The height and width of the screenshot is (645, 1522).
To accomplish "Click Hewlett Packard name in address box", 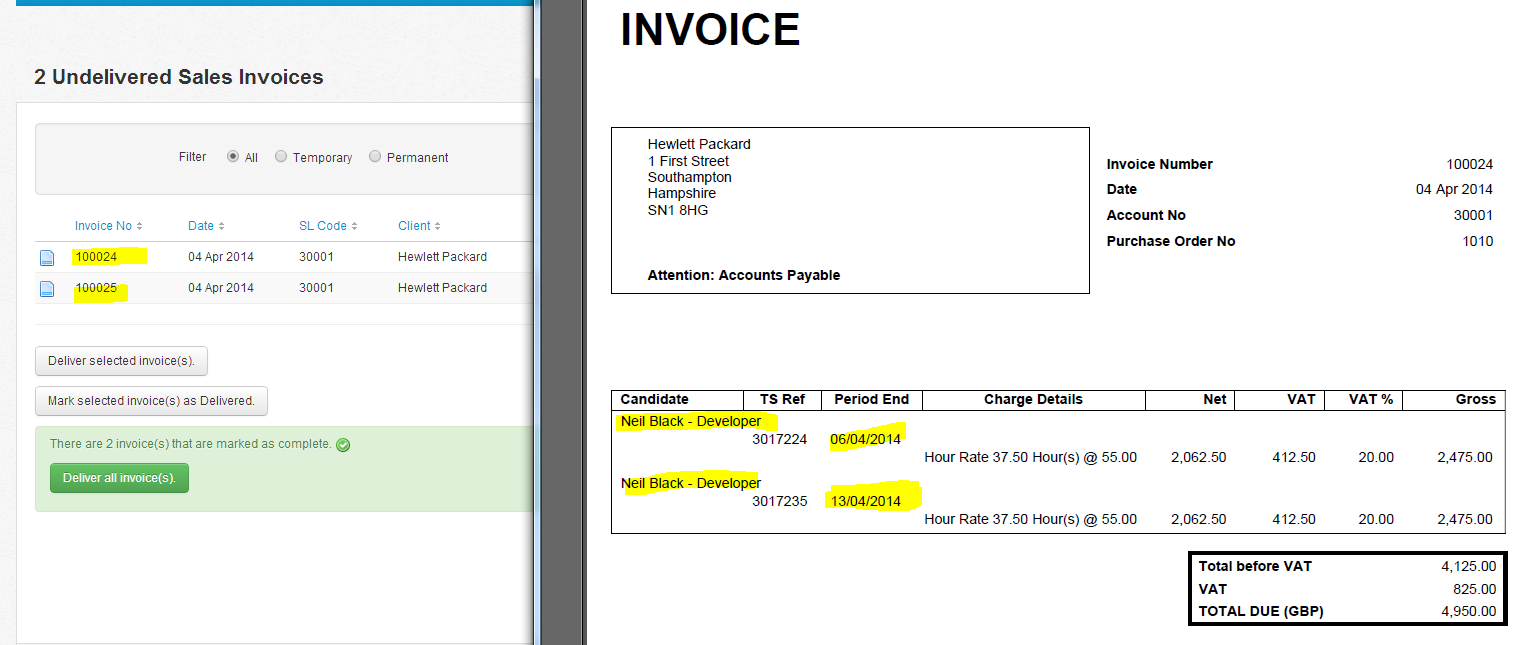I will [699, 144].
